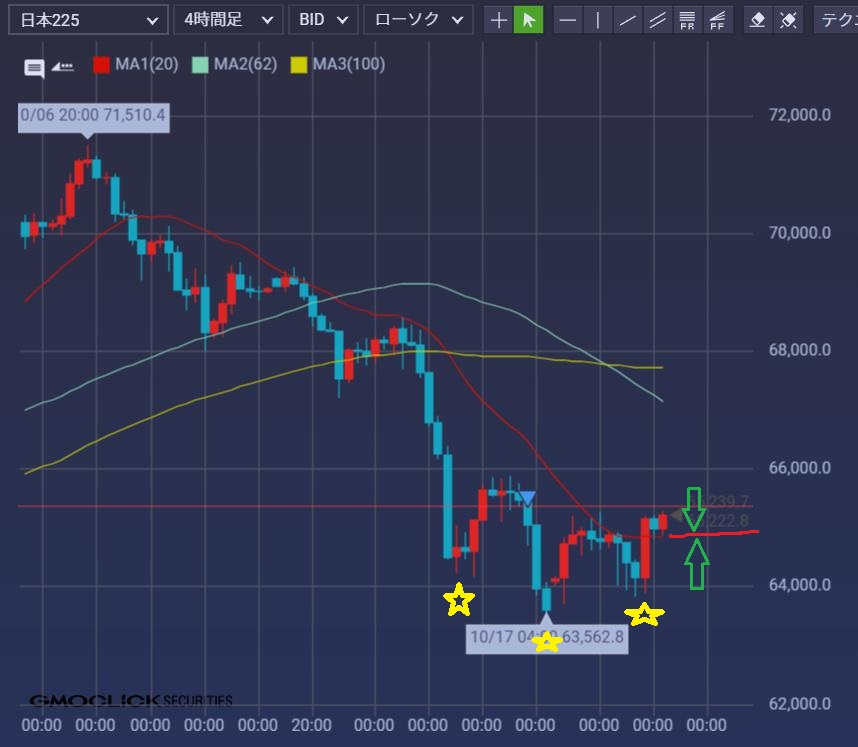Select the parallel channel line tool
This screenshot has width=858, height=747.
[x=657, y=20]
